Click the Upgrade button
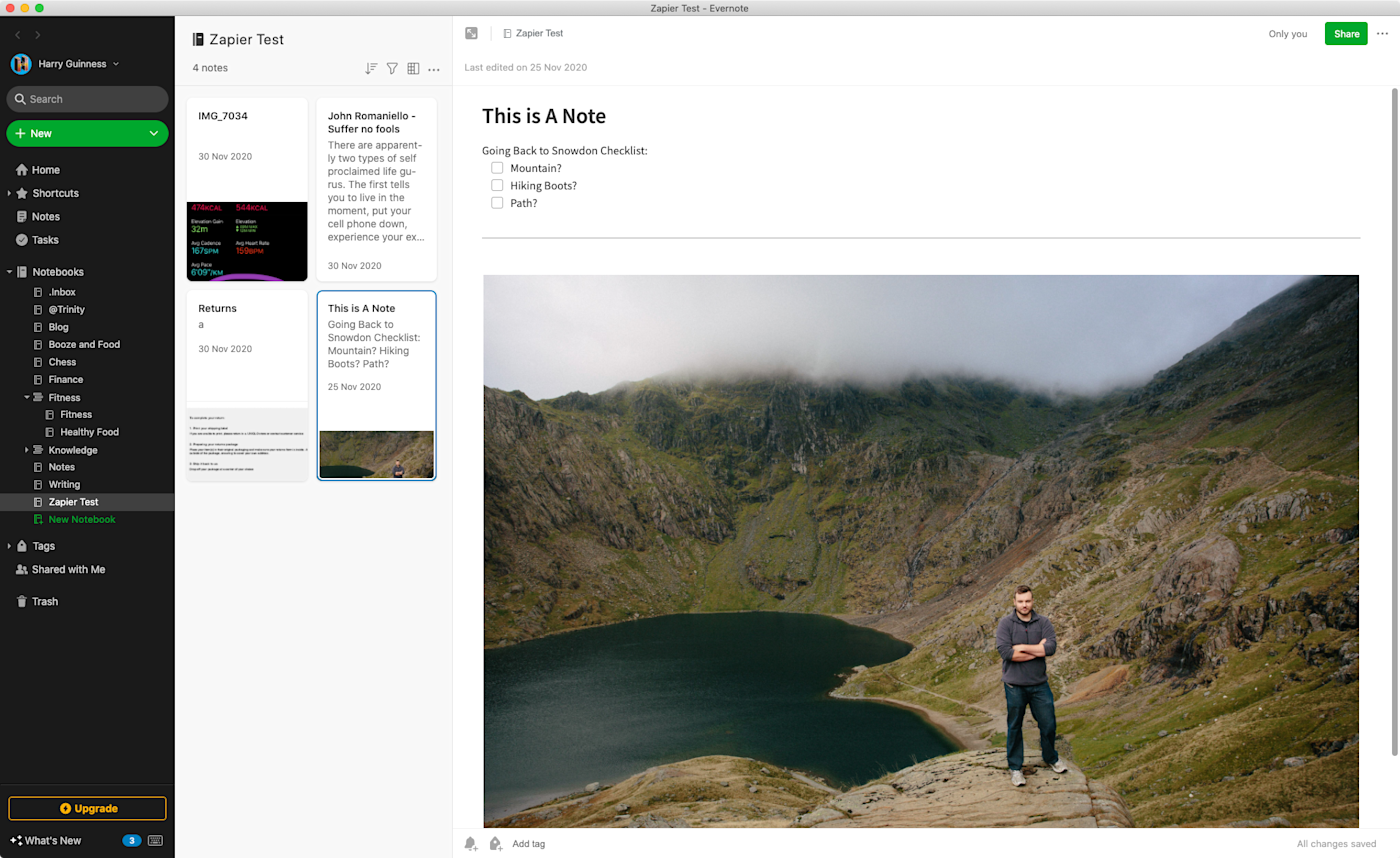This screenshot has height=858, width=1400. coord(87,808)
